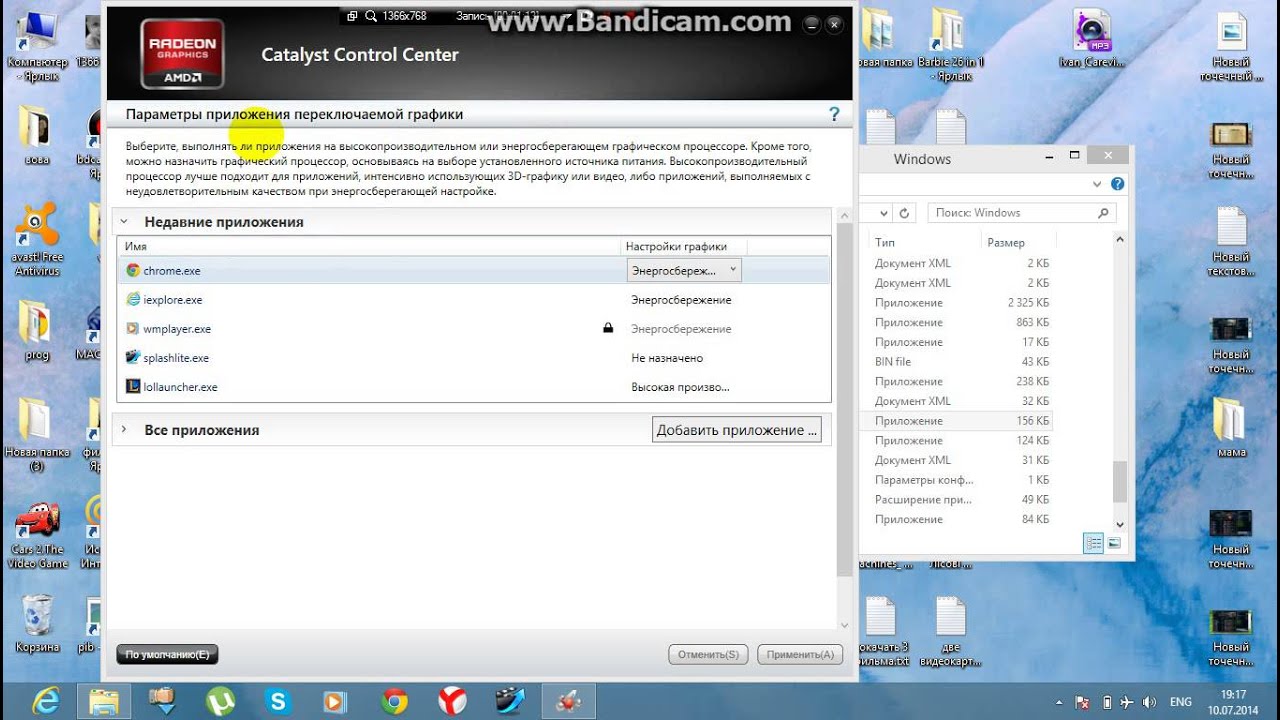The image size is (1280, 720).
Task: Collapse the Недавние приложения section
Action: click(x=124, y=222)
